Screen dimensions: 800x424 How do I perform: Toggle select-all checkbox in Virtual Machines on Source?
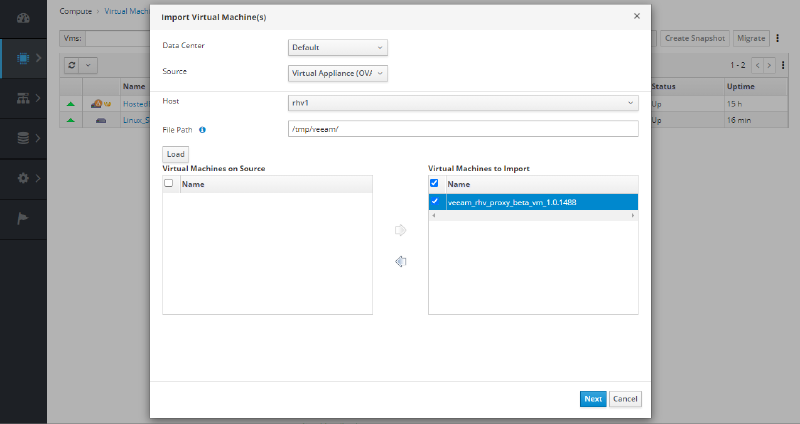[169, 183]
